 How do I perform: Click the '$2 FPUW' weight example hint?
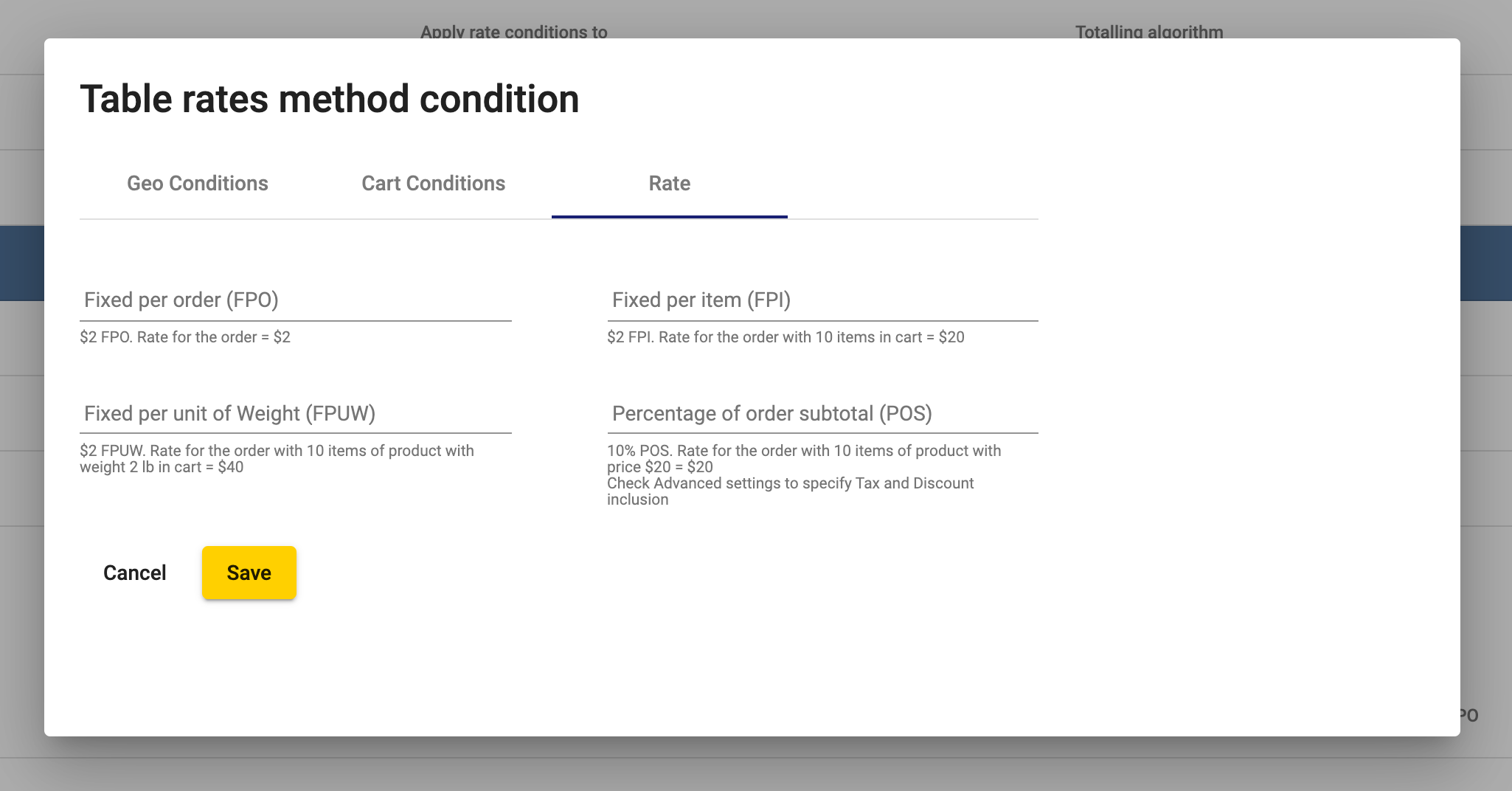point(277,458)
